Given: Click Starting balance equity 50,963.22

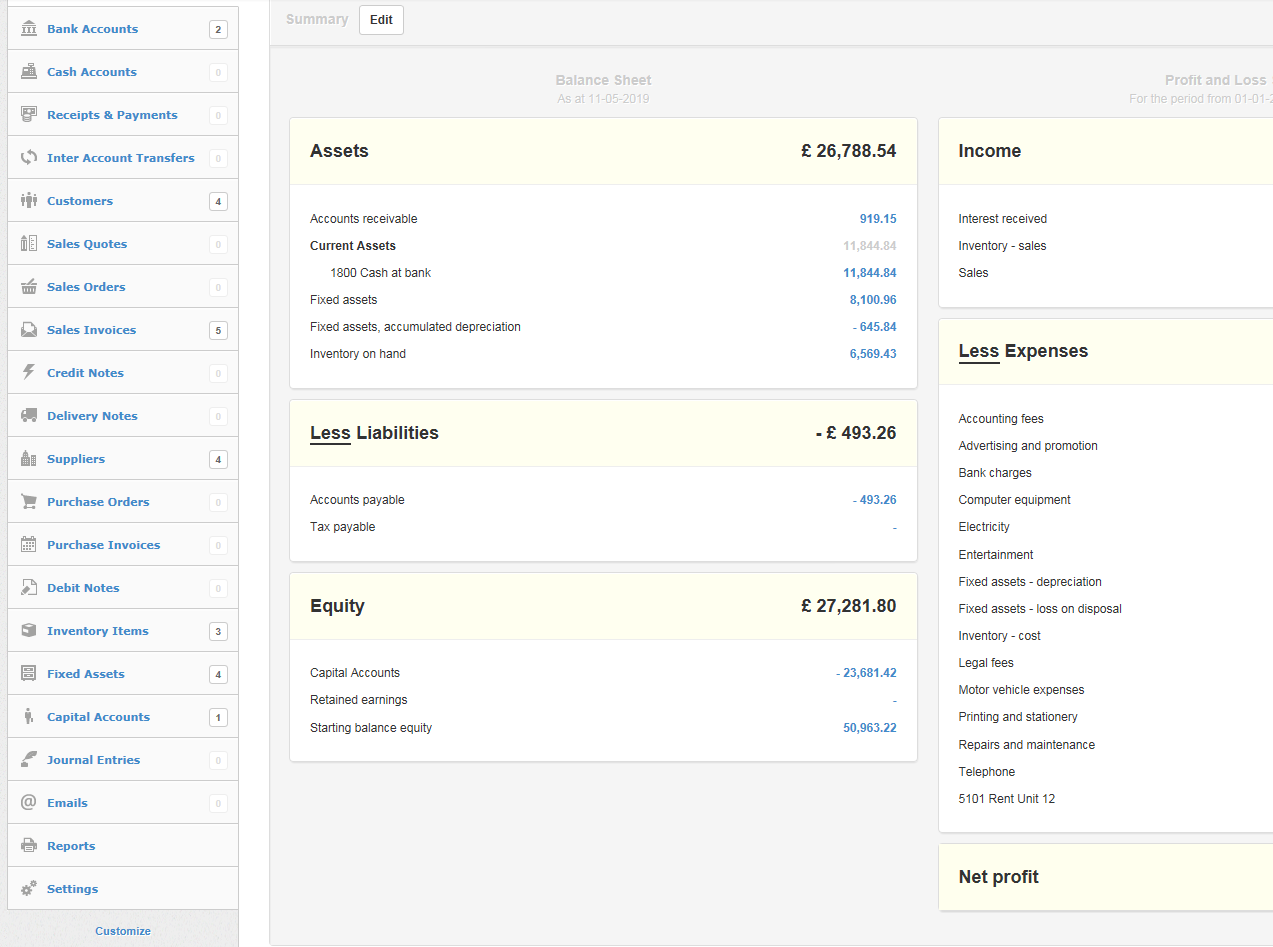Looking at the screenshot, I should (x=870, y=728).
